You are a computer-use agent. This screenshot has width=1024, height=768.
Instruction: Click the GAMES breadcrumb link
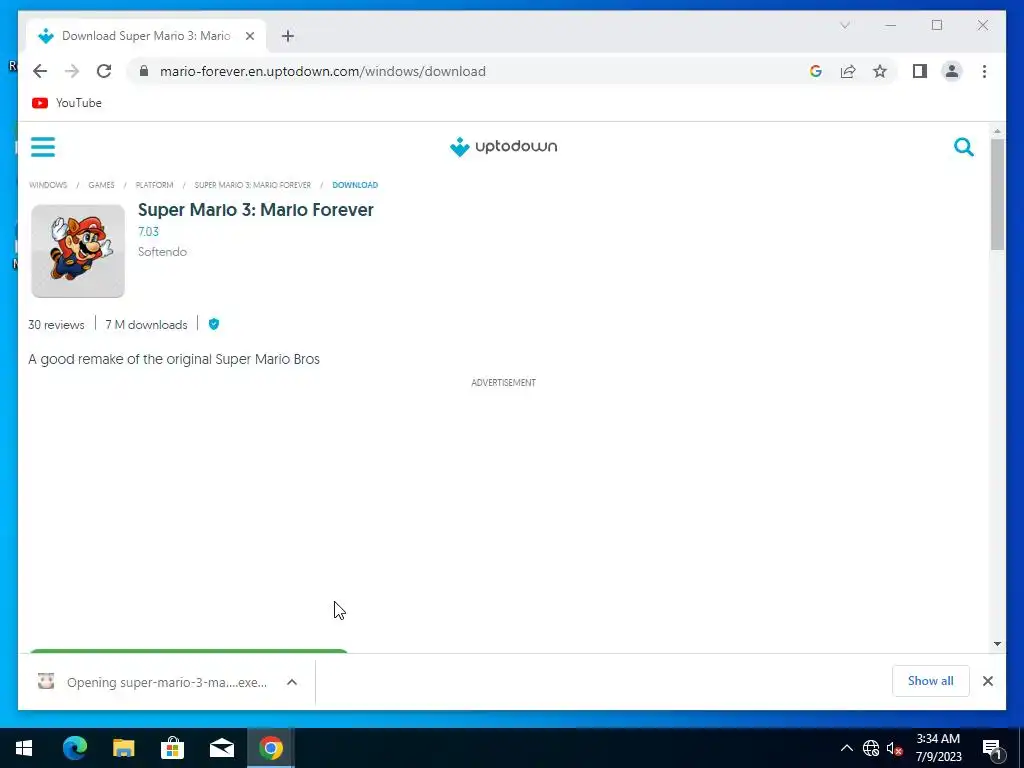point(101,185)
